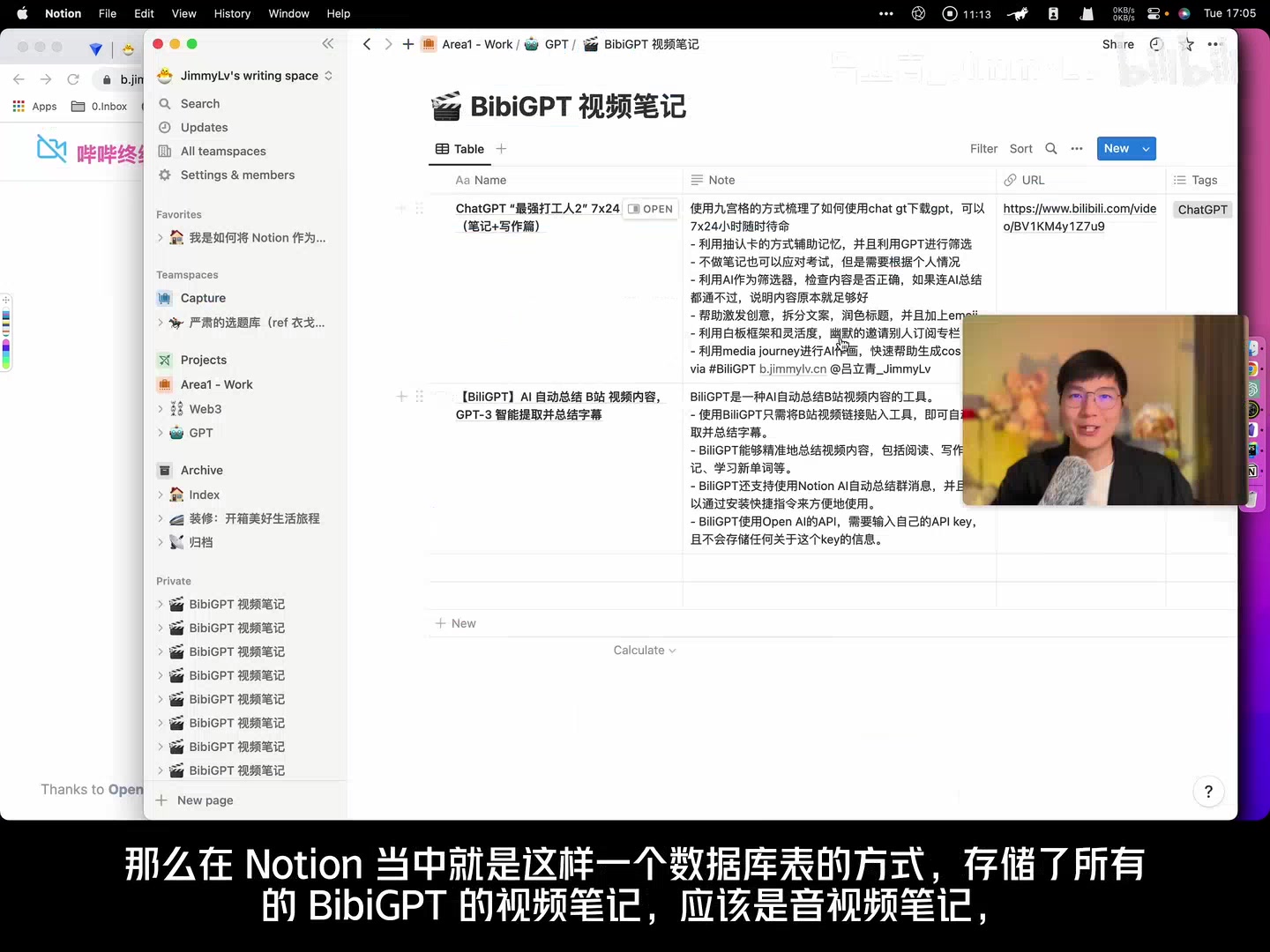Open database options via the ••• icon
The width and height of the screenshot is (1270, 952).
1076,148
